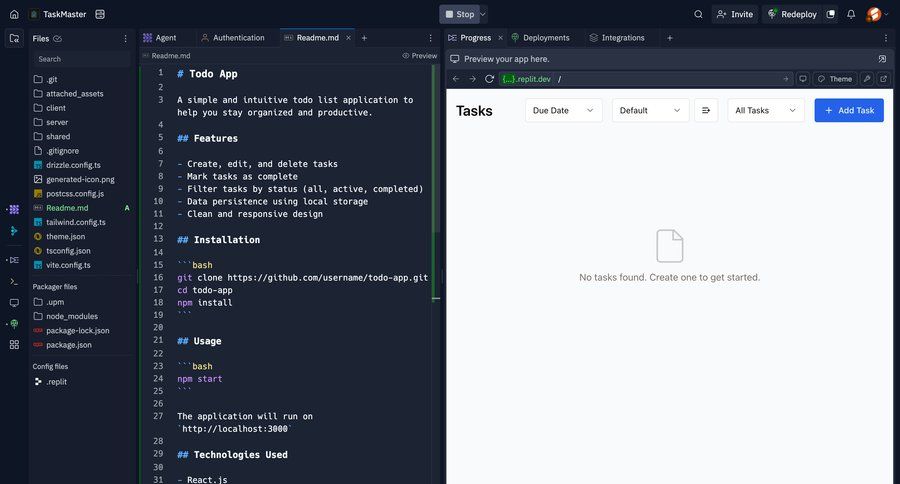Image resolution: width=900 pixels, height=484 pixels.
Task: Open the Due Date sort dropdown
Action: (564, 110)
